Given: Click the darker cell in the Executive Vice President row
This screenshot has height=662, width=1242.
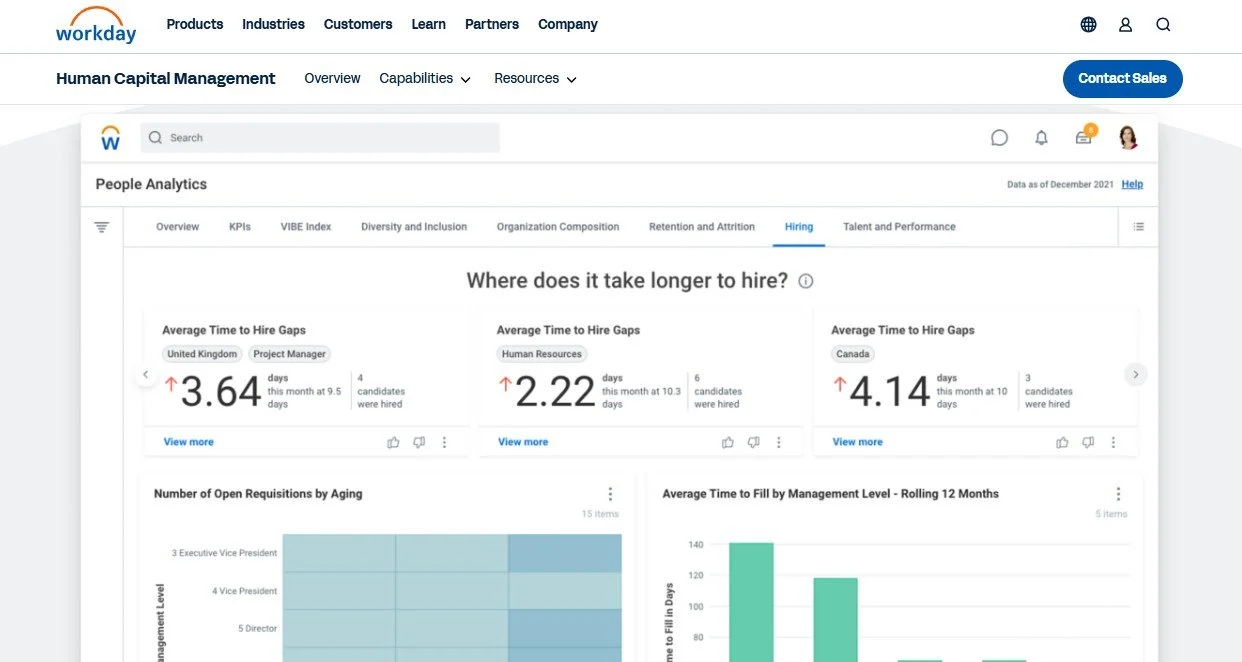Looking at the screenshot, I should pyautogui.click(x=565, y=553).
